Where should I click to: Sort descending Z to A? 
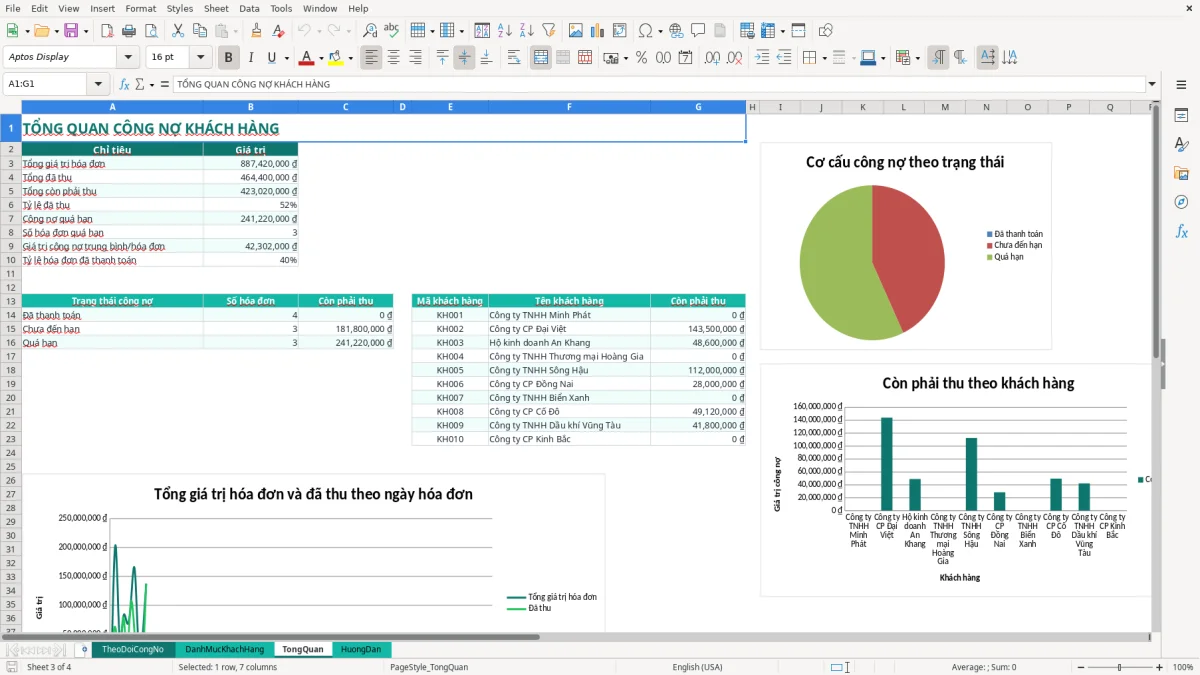pyautogui.click(x=527, y=31)
